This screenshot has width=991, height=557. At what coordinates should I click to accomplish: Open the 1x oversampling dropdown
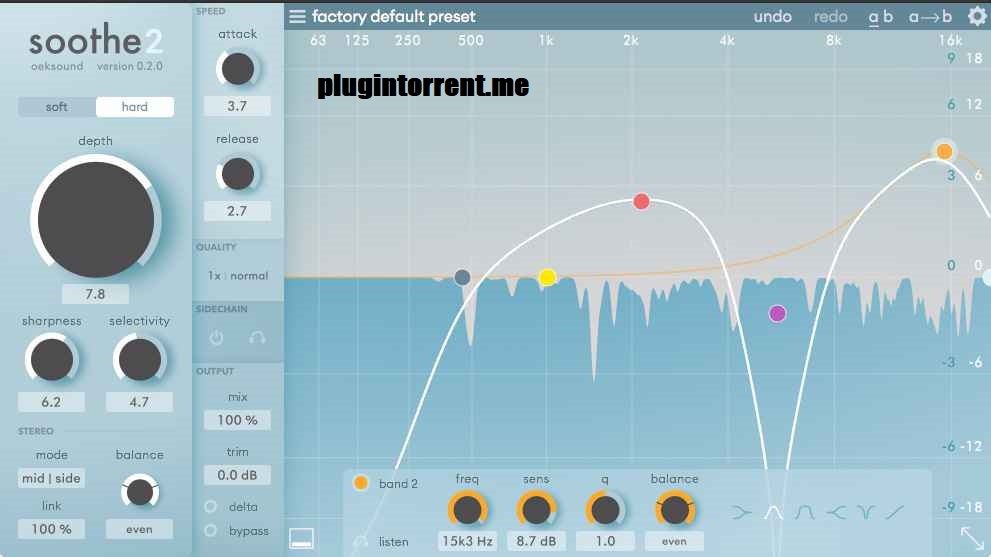click(x=214, y=276)
